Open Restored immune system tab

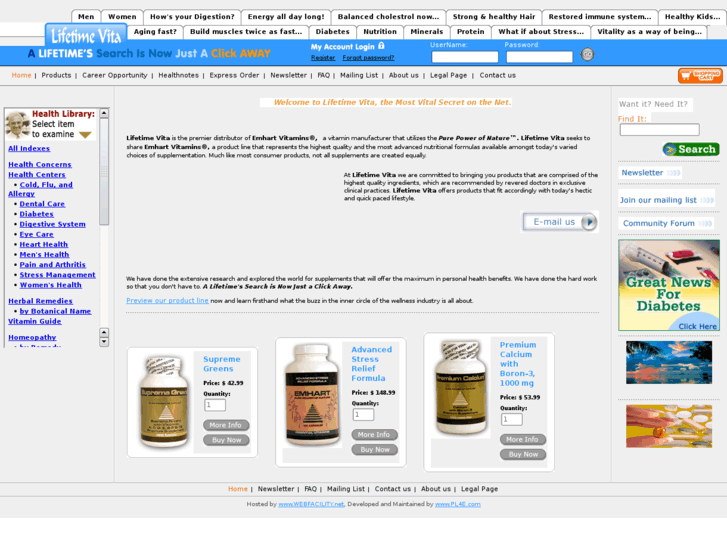600,17
